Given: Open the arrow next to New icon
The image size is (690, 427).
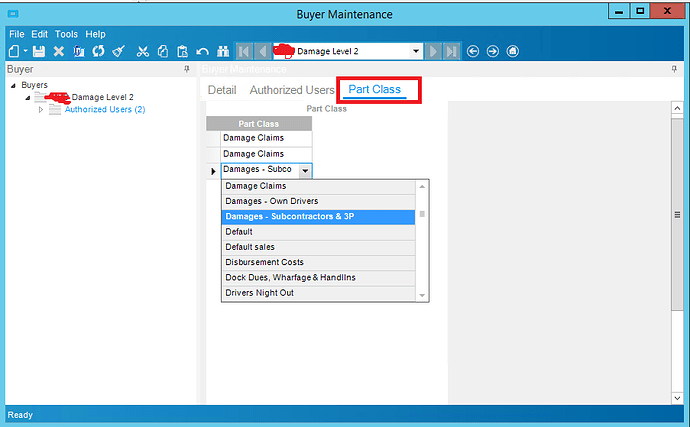Looking at the screenshot, I should point(26,51).
